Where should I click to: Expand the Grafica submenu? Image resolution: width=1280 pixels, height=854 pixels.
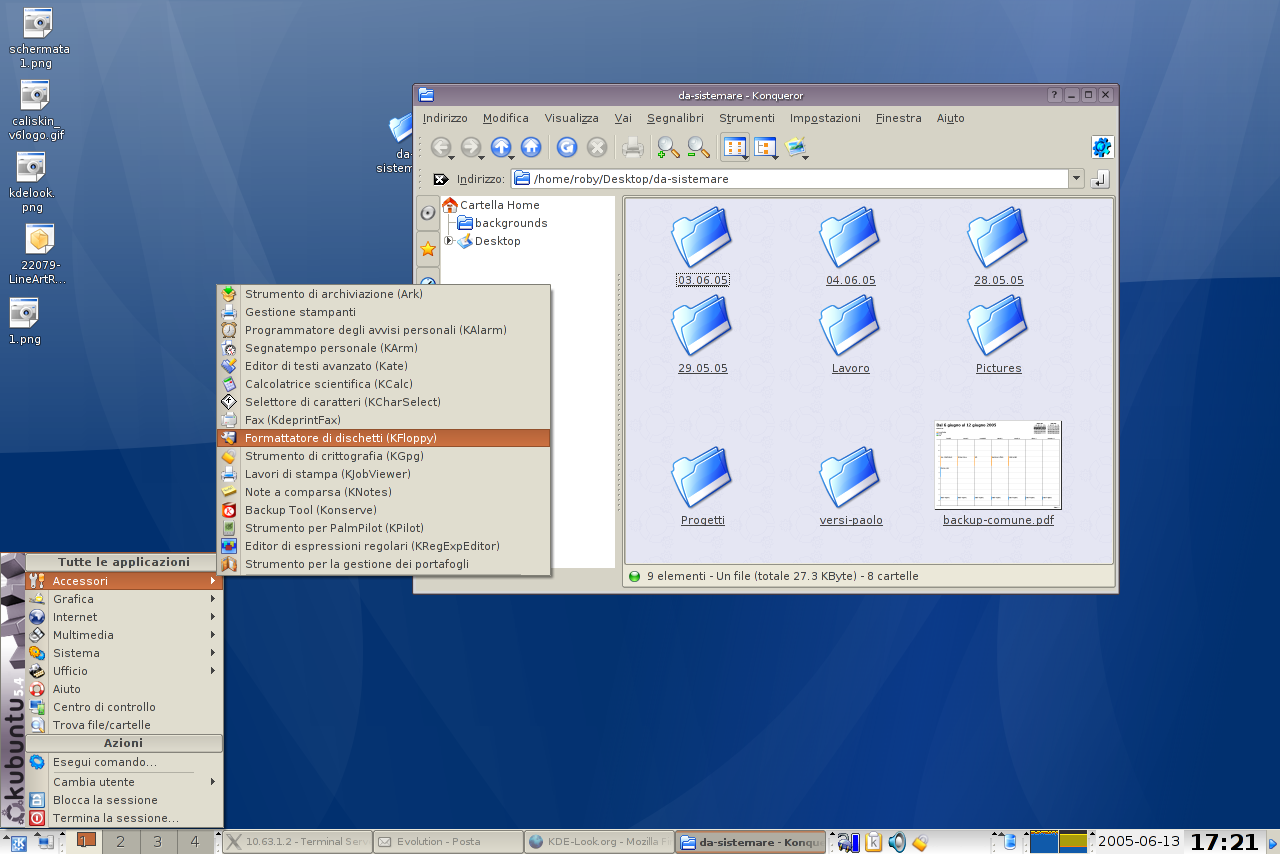(x=124, y=599)
